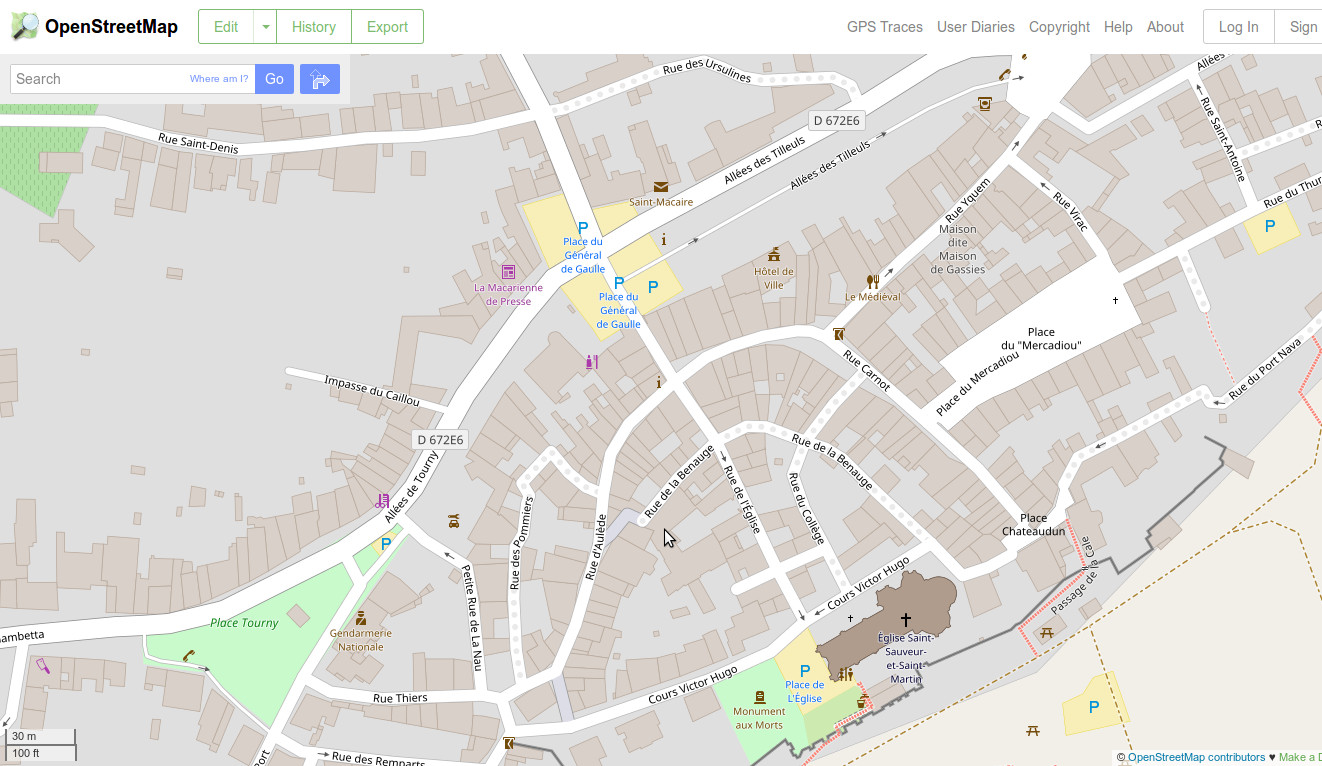
Task: Open the Copyright page
Action: click(x=1059, y=27)
